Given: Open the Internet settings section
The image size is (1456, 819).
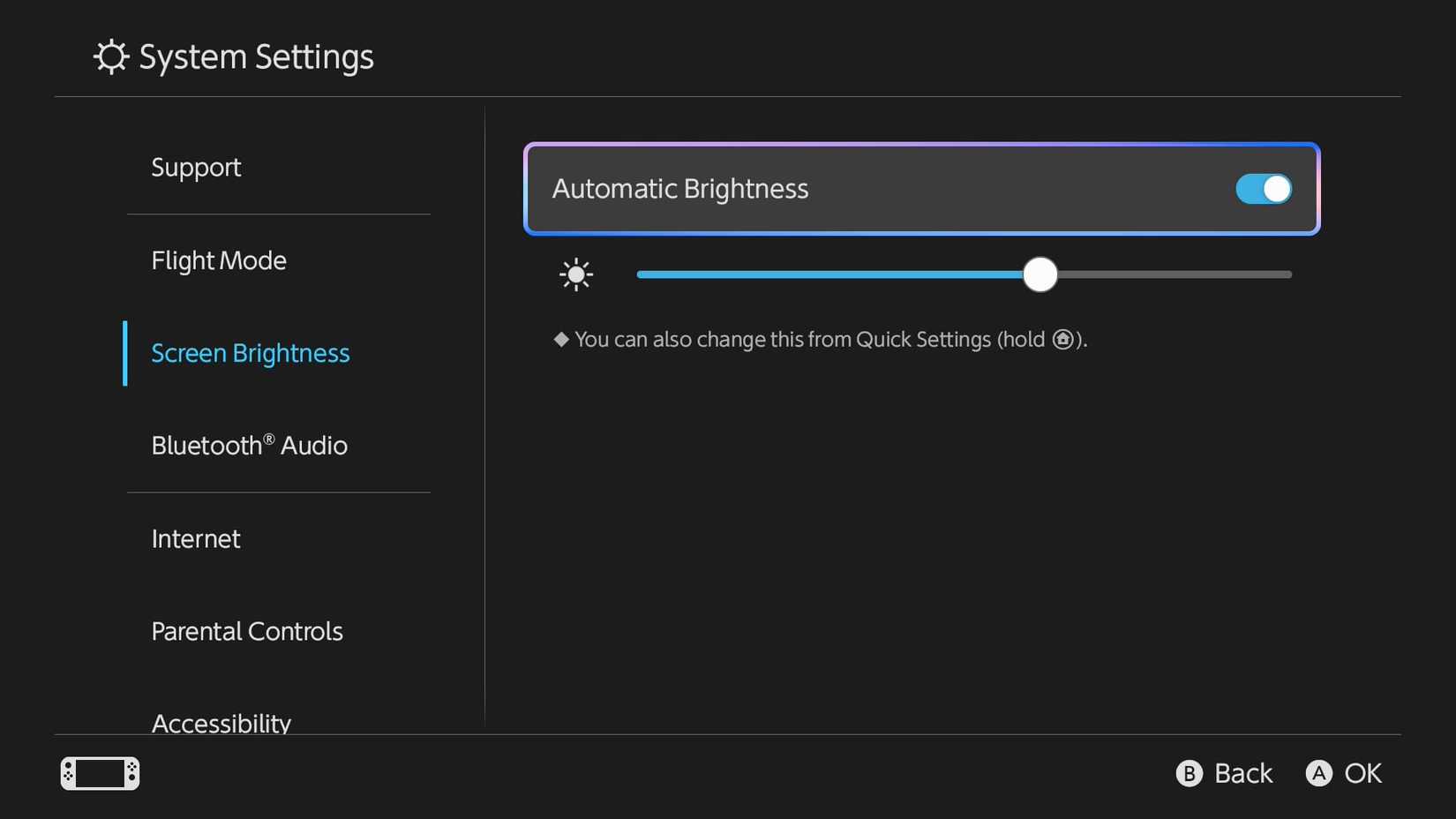Looking at the screenshot, I should 196,538.
